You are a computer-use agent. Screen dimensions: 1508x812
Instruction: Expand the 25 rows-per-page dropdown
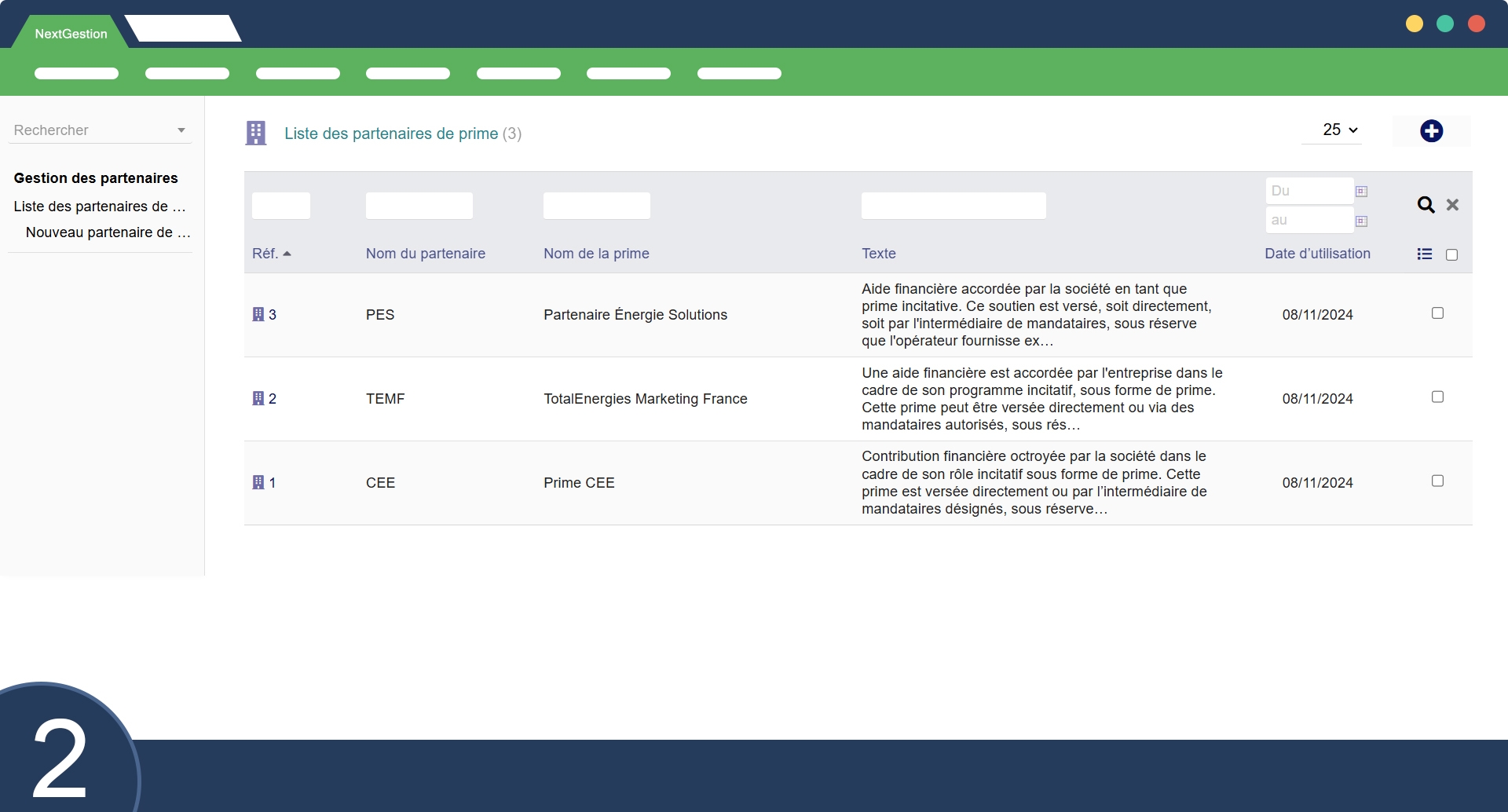(1339, 130)
